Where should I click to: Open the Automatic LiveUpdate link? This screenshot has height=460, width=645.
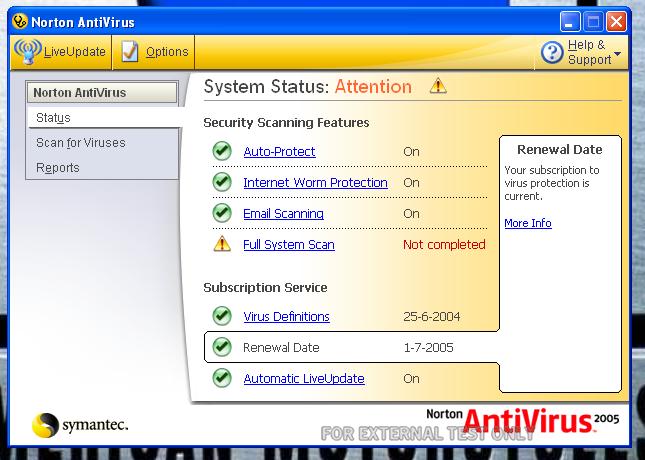coord(304,379)
